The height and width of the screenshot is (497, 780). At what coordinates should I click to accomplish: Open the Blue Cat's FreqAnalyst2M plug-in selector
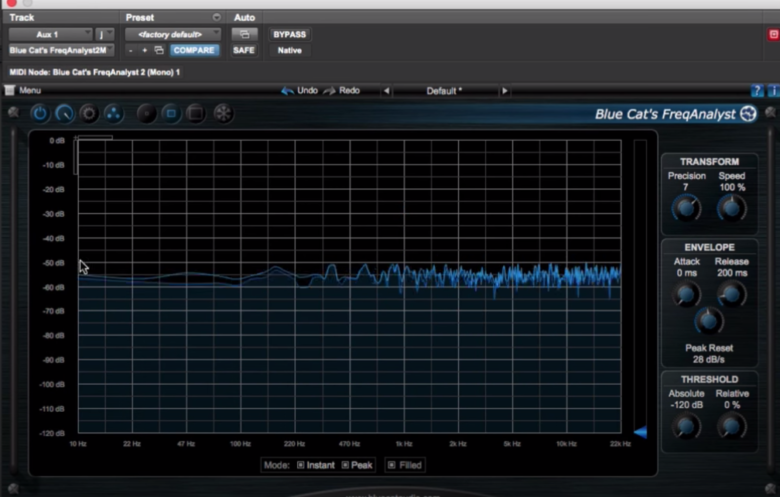pos(61,50)
